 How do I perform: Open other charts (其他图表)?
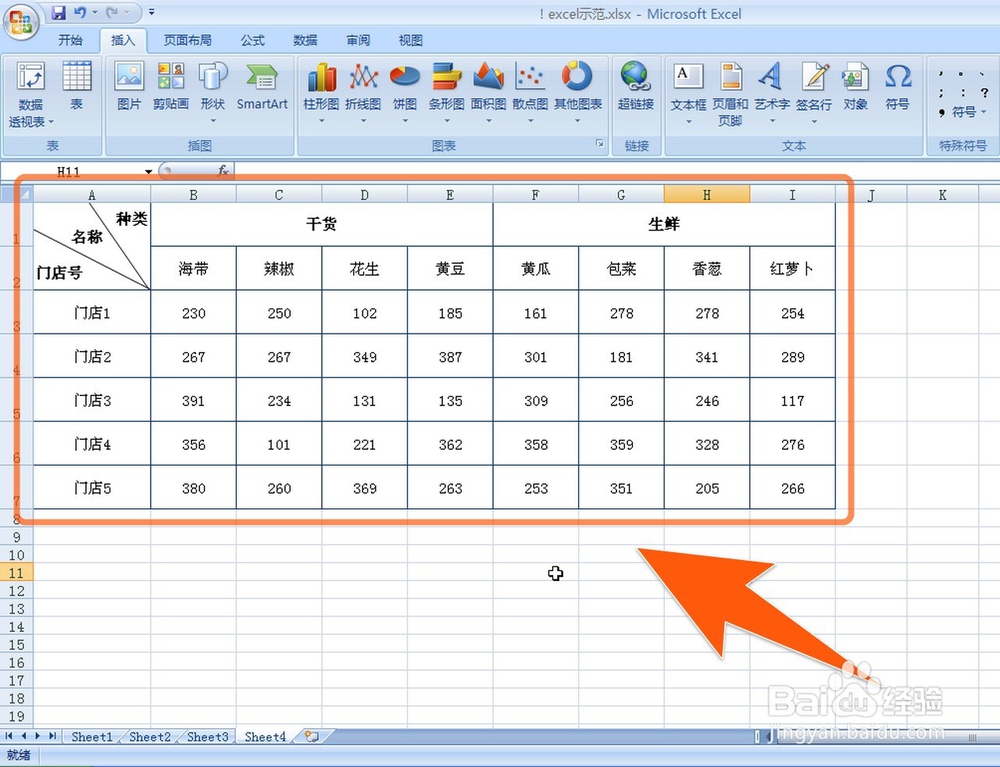tap(578, 92)
